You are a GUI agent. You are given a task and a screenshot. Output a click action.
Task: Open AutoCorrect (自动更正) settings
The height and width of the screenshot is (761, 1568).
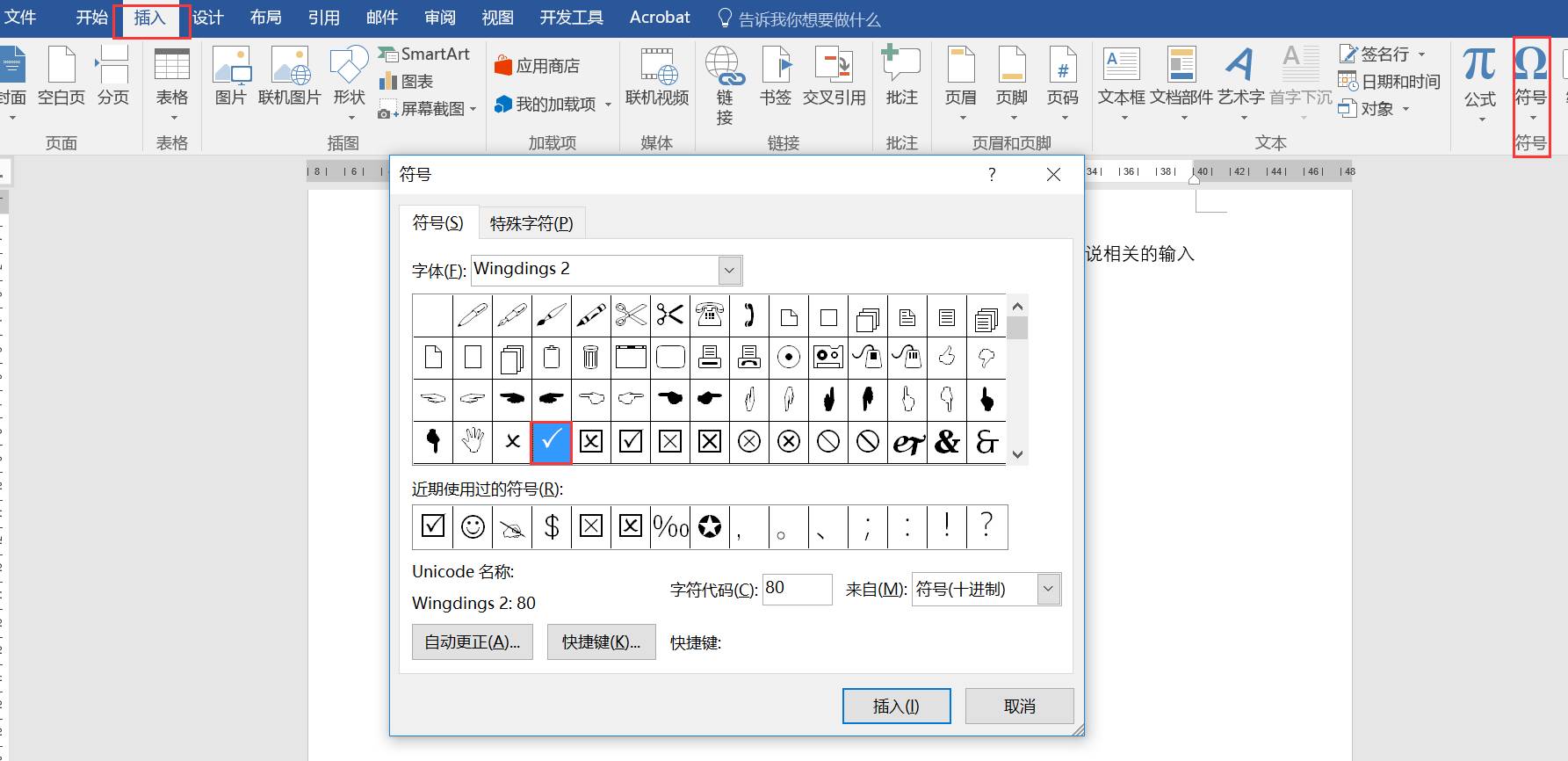(x=473, y=641)
